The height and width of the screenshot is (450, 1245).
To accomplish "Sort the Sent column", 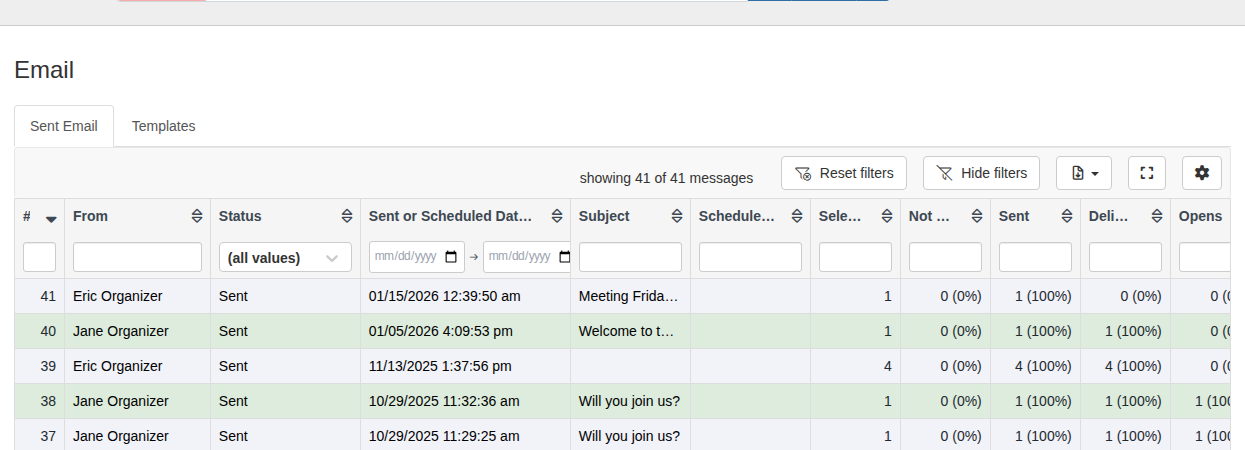I will (x=1067, y=216).
